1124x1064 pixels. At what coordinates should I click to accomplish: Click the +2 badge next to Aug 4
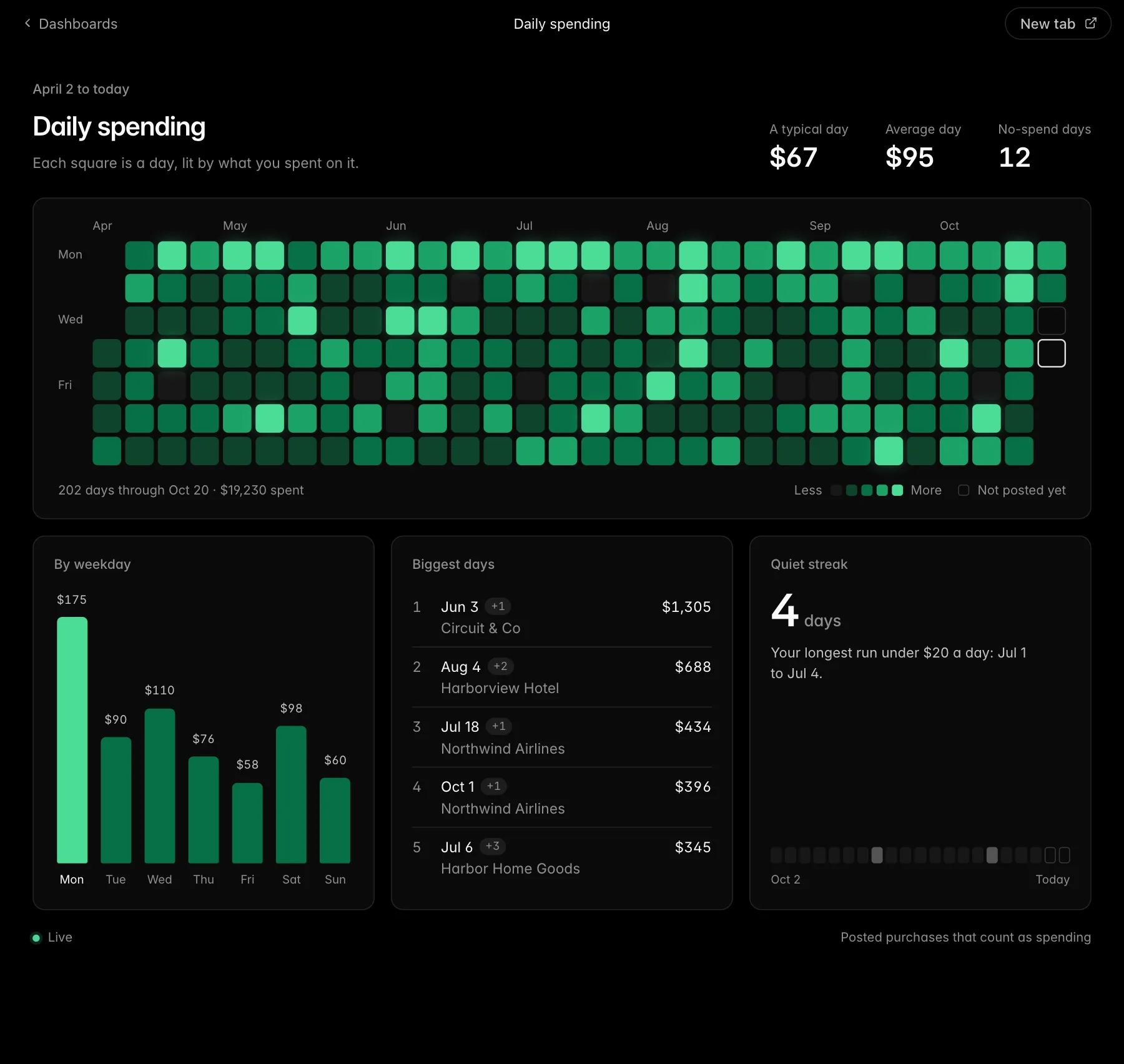click(x=500, y=666)
